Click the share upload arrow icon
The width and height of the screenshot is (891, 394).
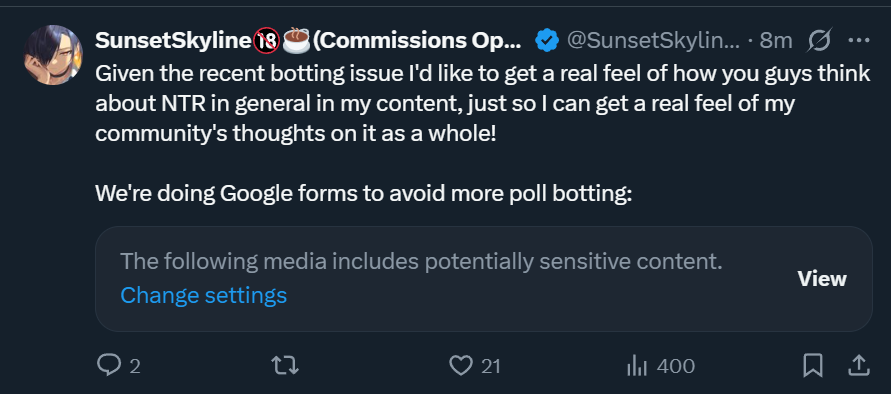pos(859,366)
